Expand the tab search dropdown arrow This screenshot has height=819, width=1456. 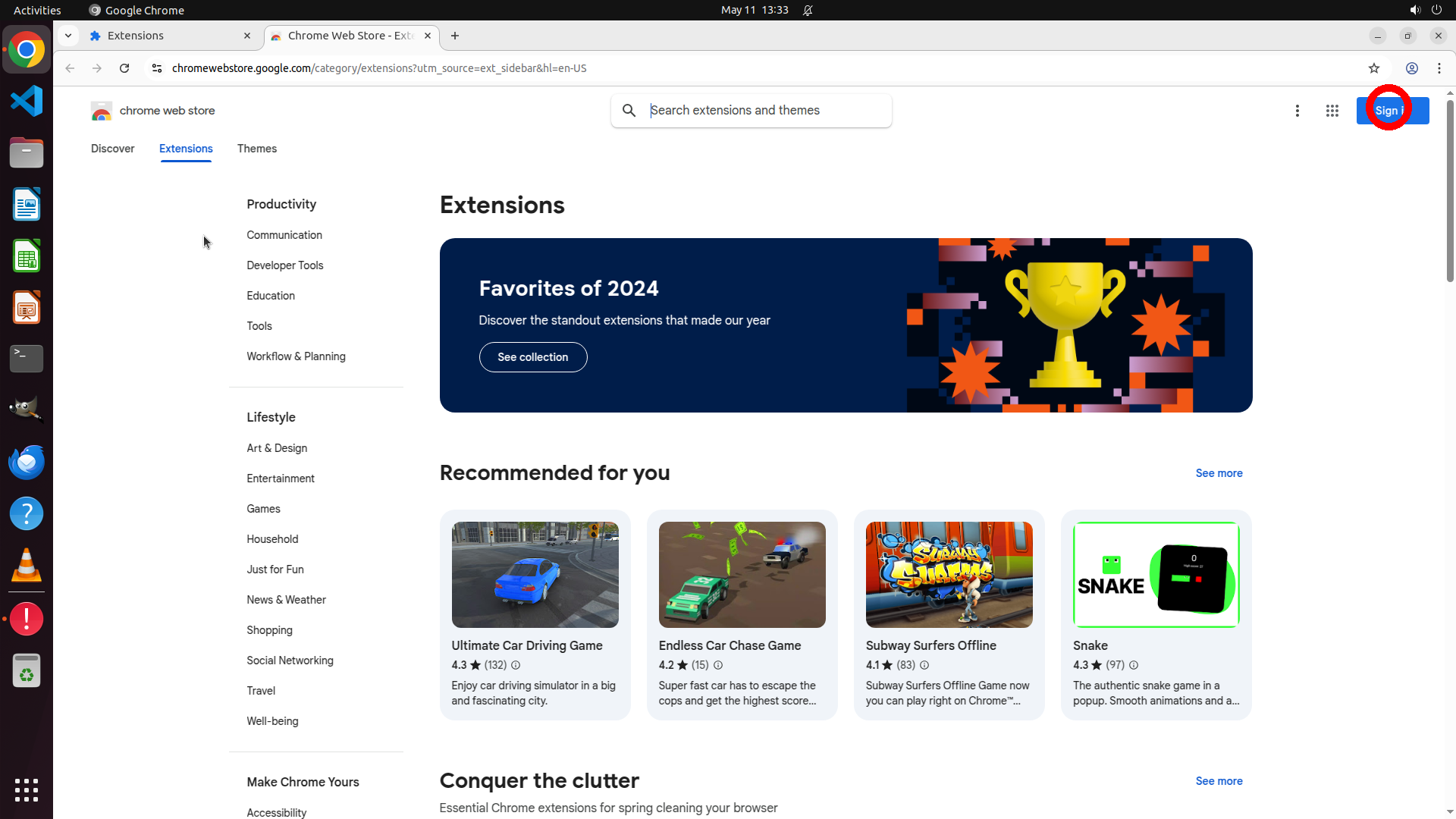click(x=68, y=36)
